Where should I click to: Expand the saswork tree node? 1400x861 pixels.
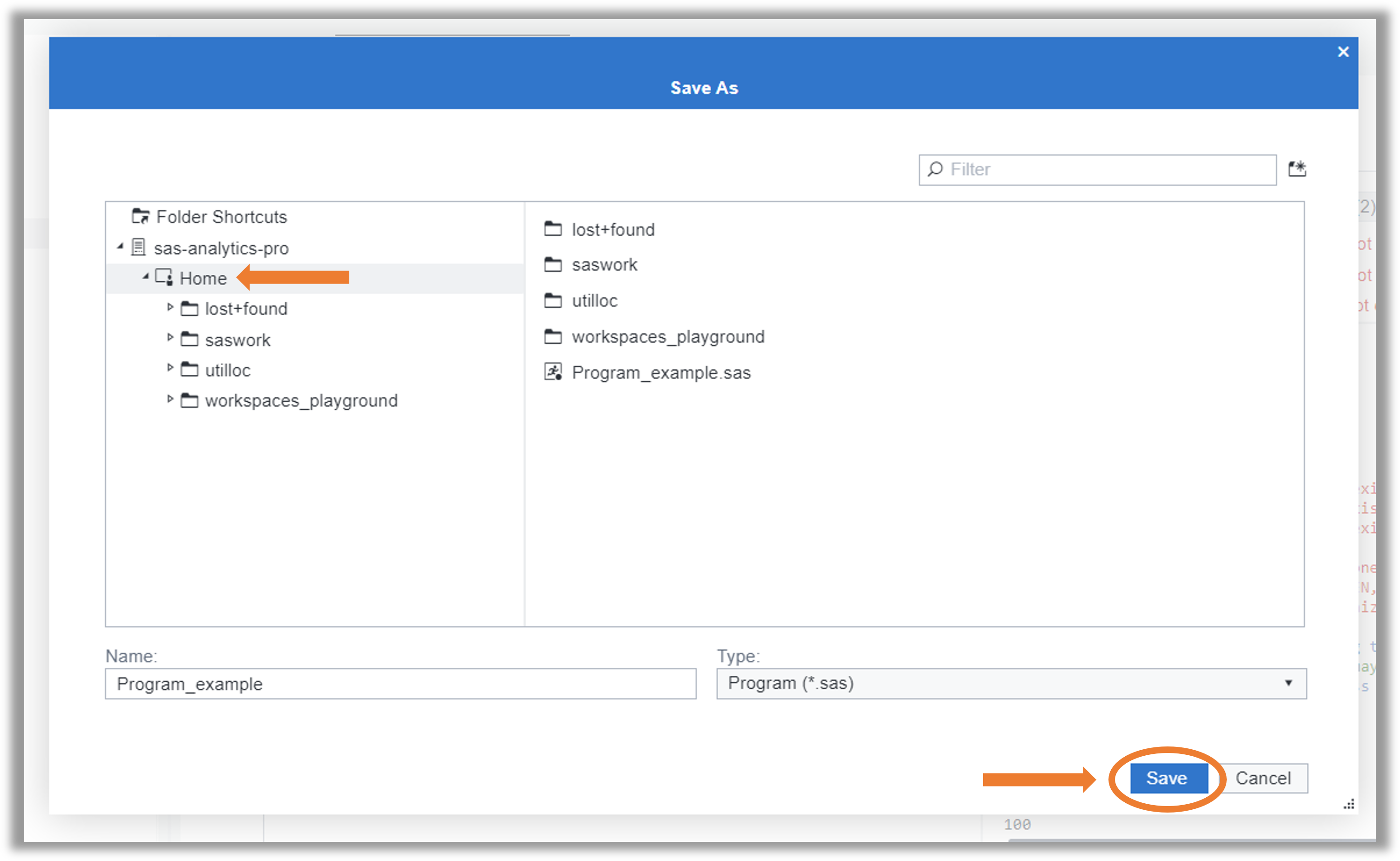point(171,338)
